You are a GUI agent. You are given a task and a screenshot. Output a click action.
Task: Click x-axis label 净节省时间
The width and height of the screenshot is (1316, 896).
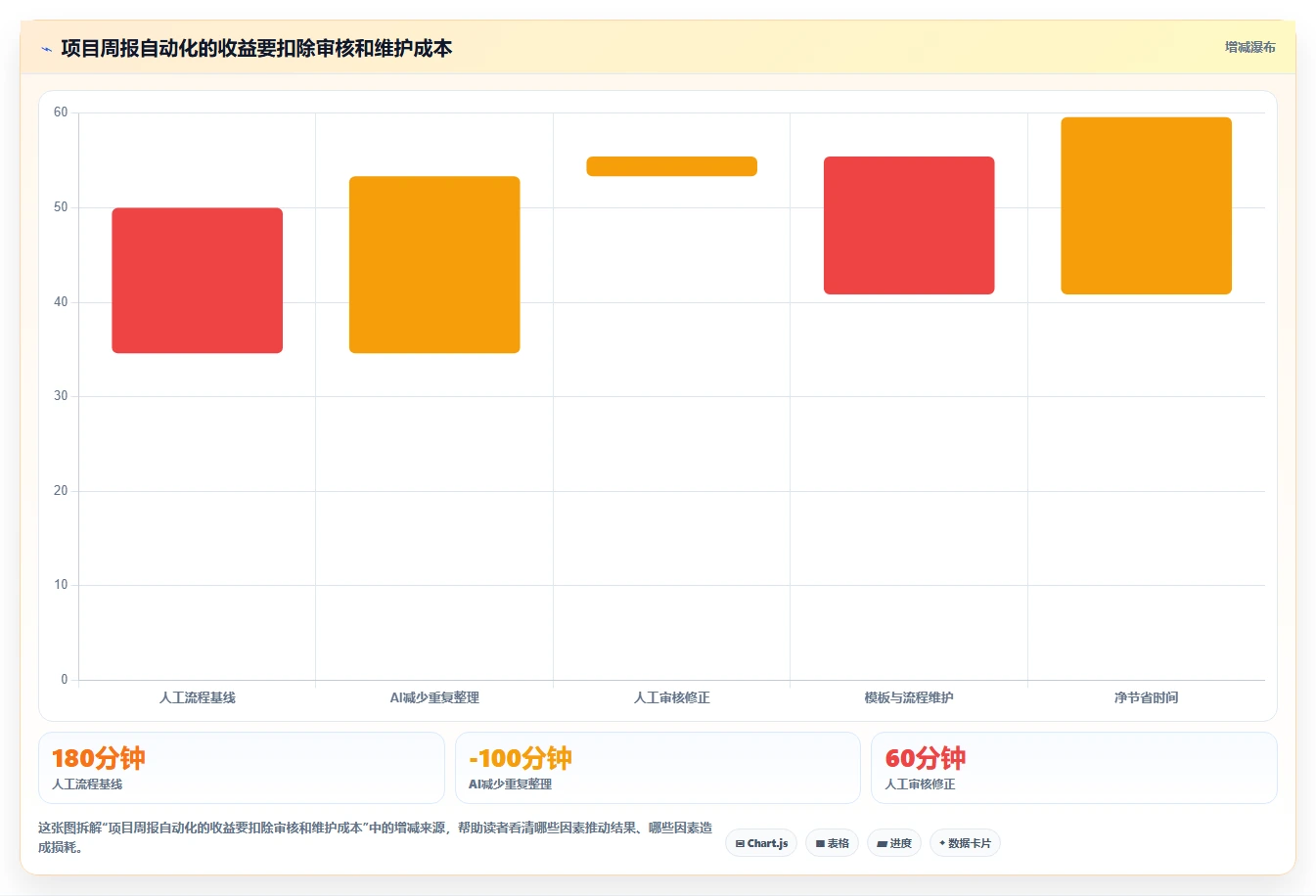pyautogui.click(x=1146, y=697)
